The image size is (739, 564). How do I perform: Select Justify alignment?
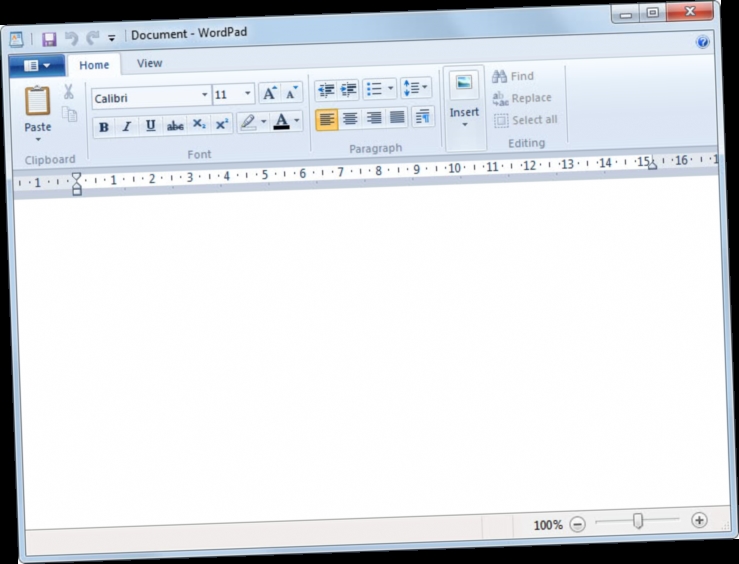397,117
